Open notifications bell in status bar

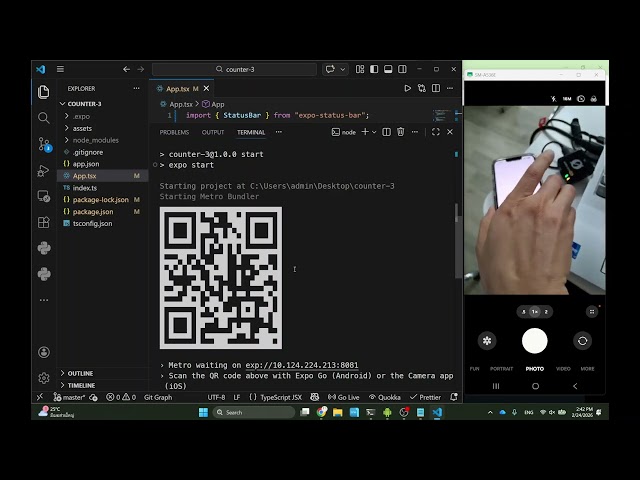(453, 397)
